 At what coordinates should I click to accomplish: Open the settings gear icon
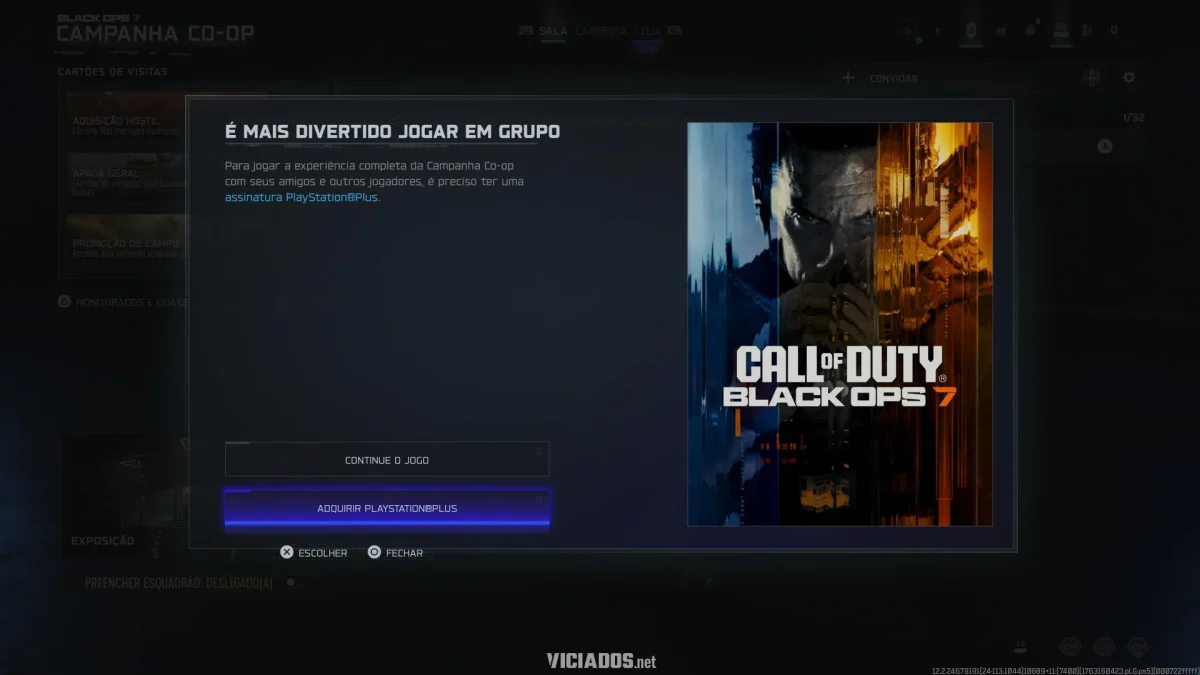pos(1128,77)
